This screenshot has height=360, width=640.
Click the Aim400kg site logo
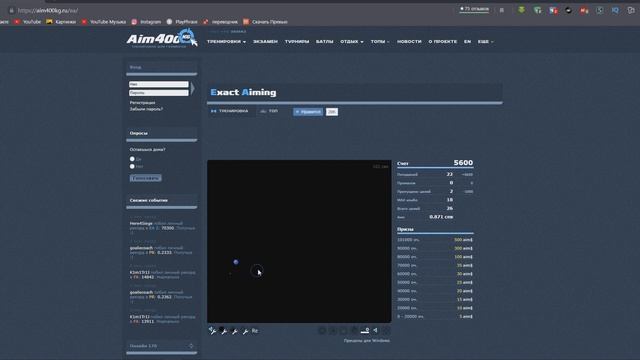coord(162,39)
